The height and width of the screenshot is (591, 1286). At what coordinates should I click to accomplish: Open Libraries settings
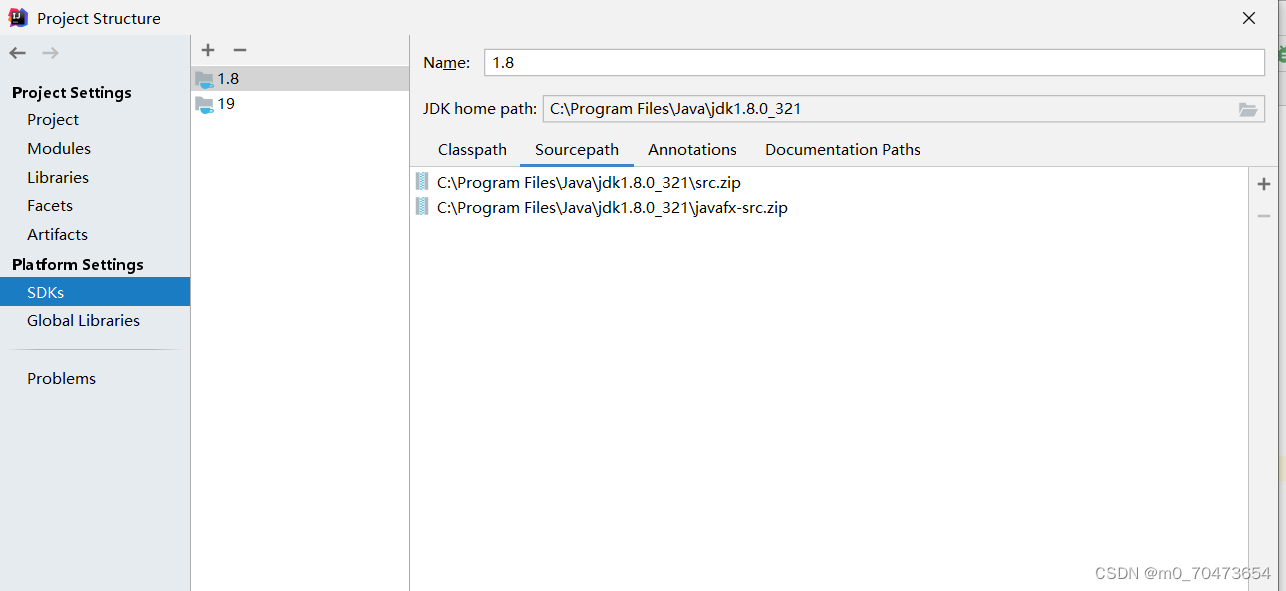pos(58,177)
